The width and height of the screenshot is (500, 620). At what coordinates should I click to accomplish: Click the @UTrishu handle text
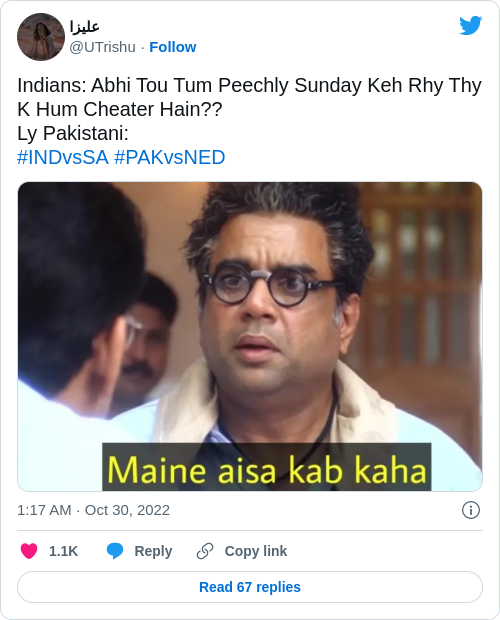pyautogui.click(x=102, y=47)
